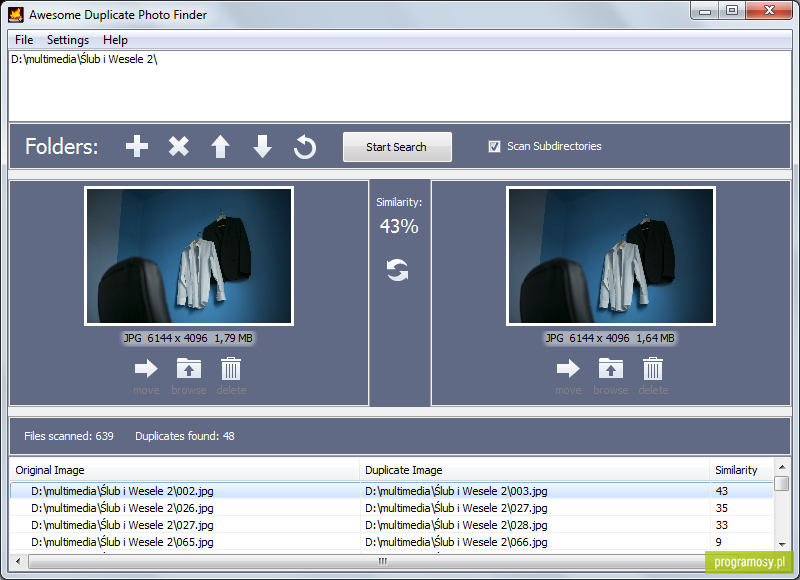Minimize the Awesome Duplicate Photo Finder window

pos(705,11)
